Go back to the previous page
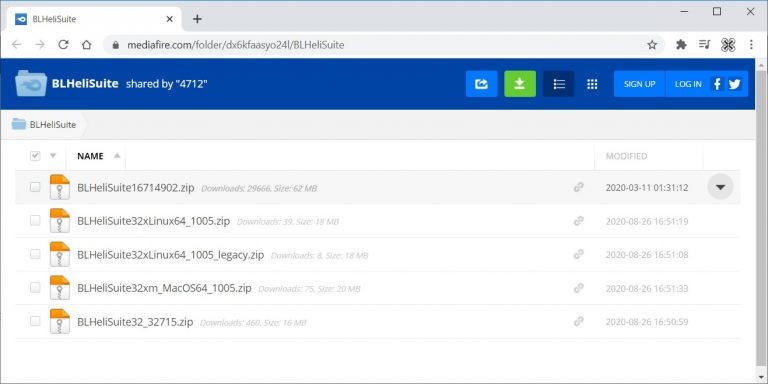768x384 pixels. (x=16, y=45)
